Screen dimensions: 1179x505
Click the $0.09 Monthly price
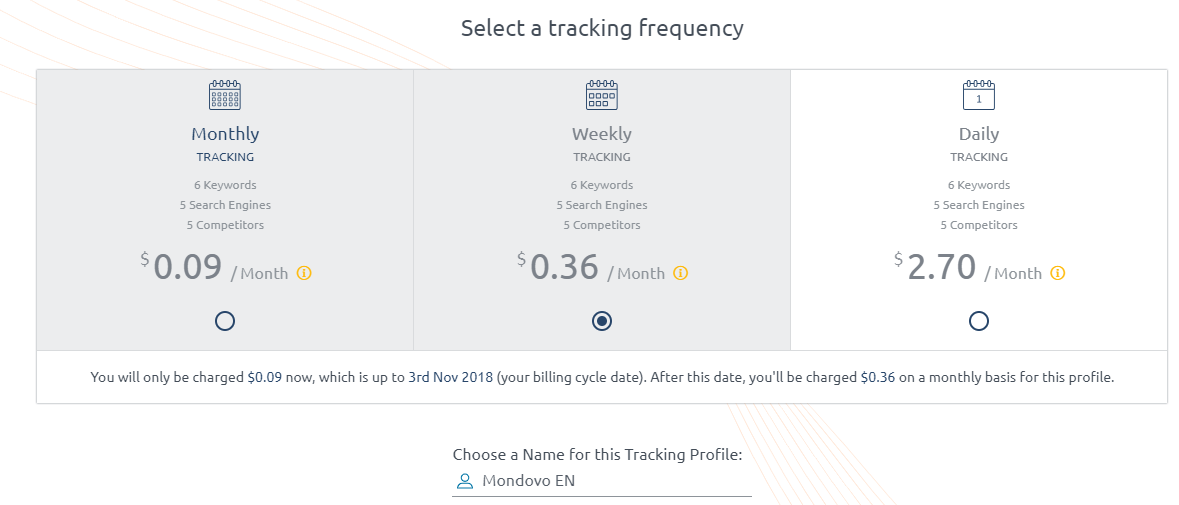click(x=181, y=267)
